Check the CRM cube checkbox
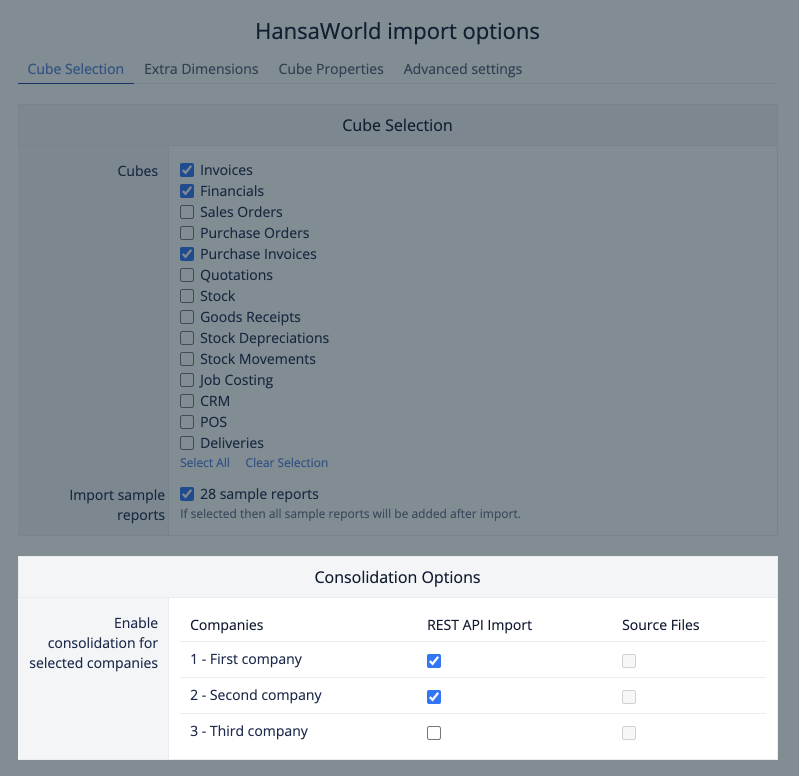 (x=187, y=401)
